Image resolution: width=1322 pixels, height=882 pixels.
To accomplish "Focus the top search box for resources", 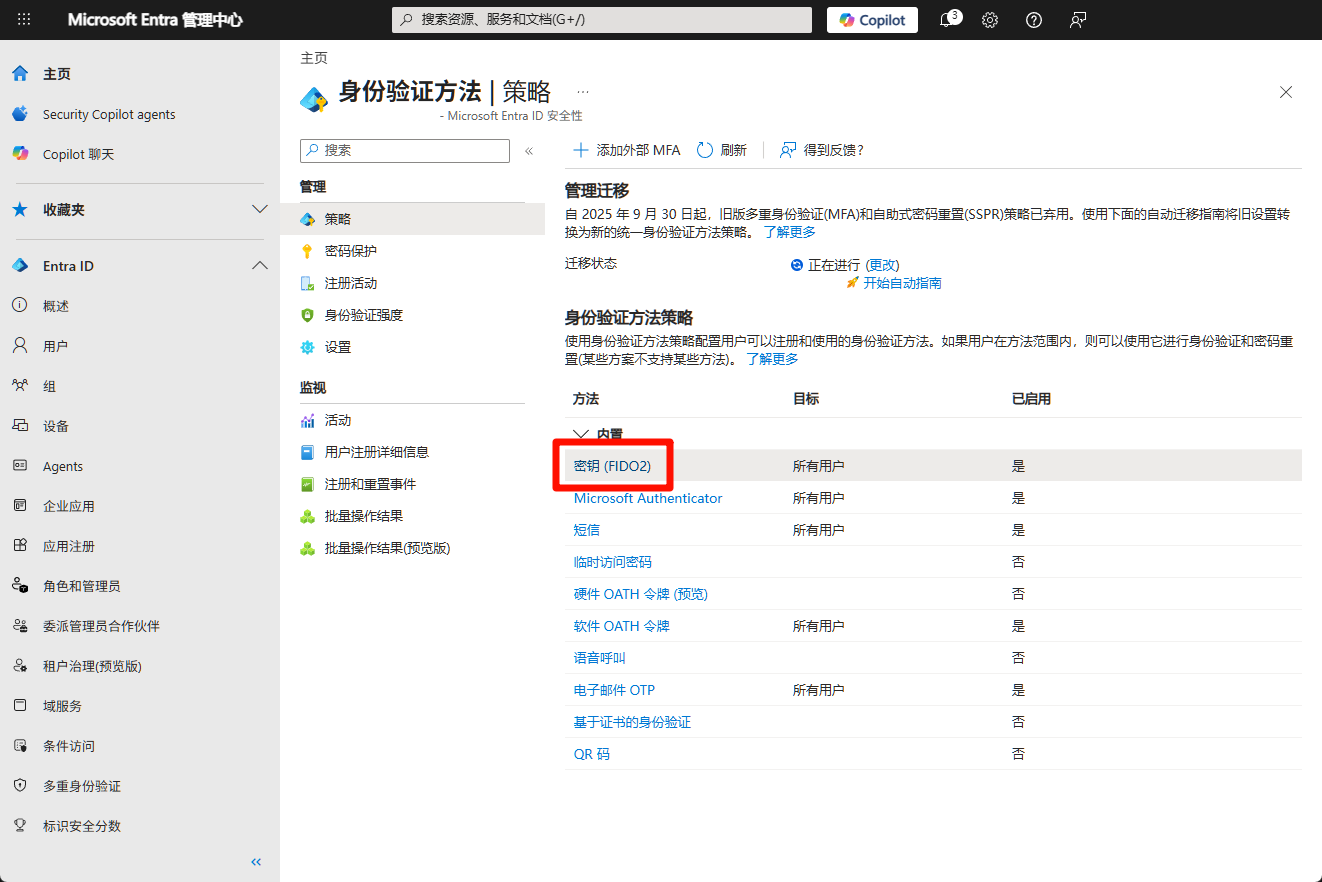I will tap(602, 20).
